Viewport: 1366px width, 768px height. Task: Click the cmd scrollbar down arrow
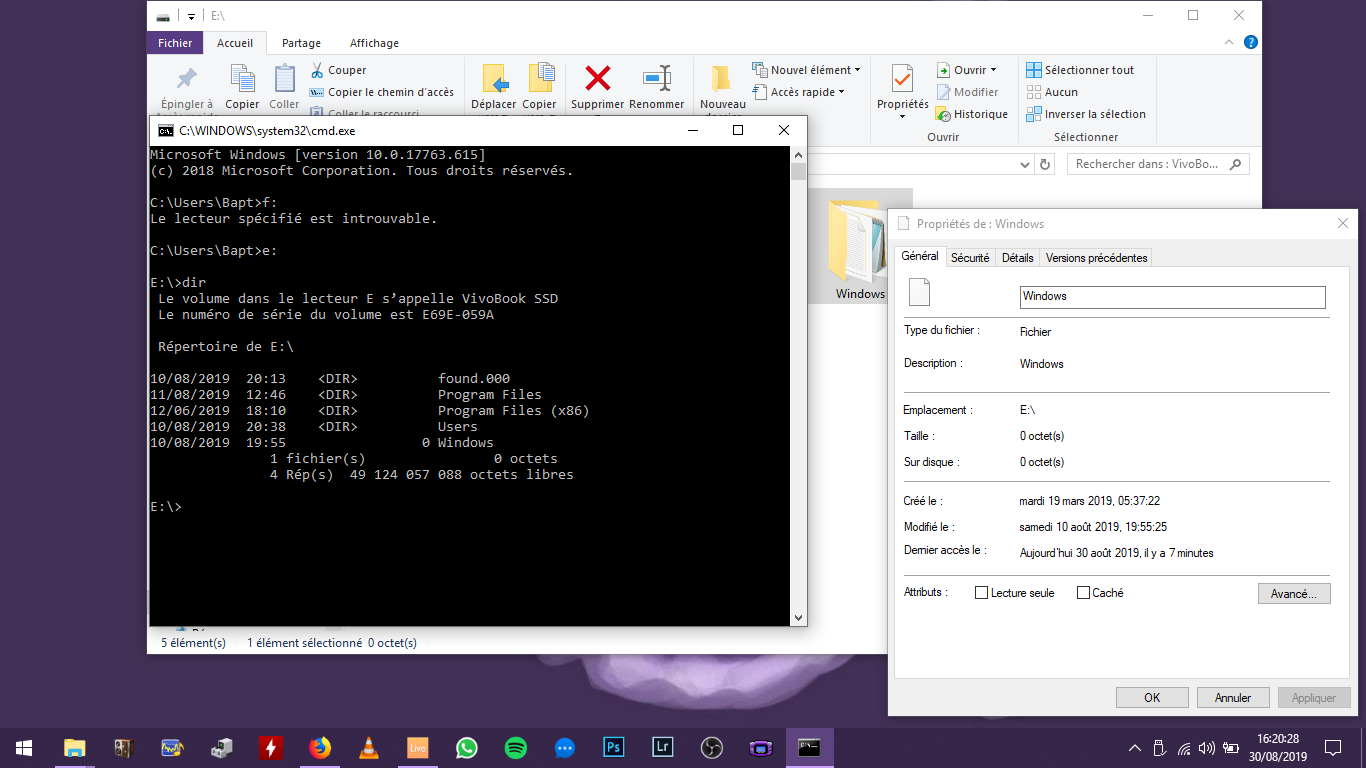(798, 618)
